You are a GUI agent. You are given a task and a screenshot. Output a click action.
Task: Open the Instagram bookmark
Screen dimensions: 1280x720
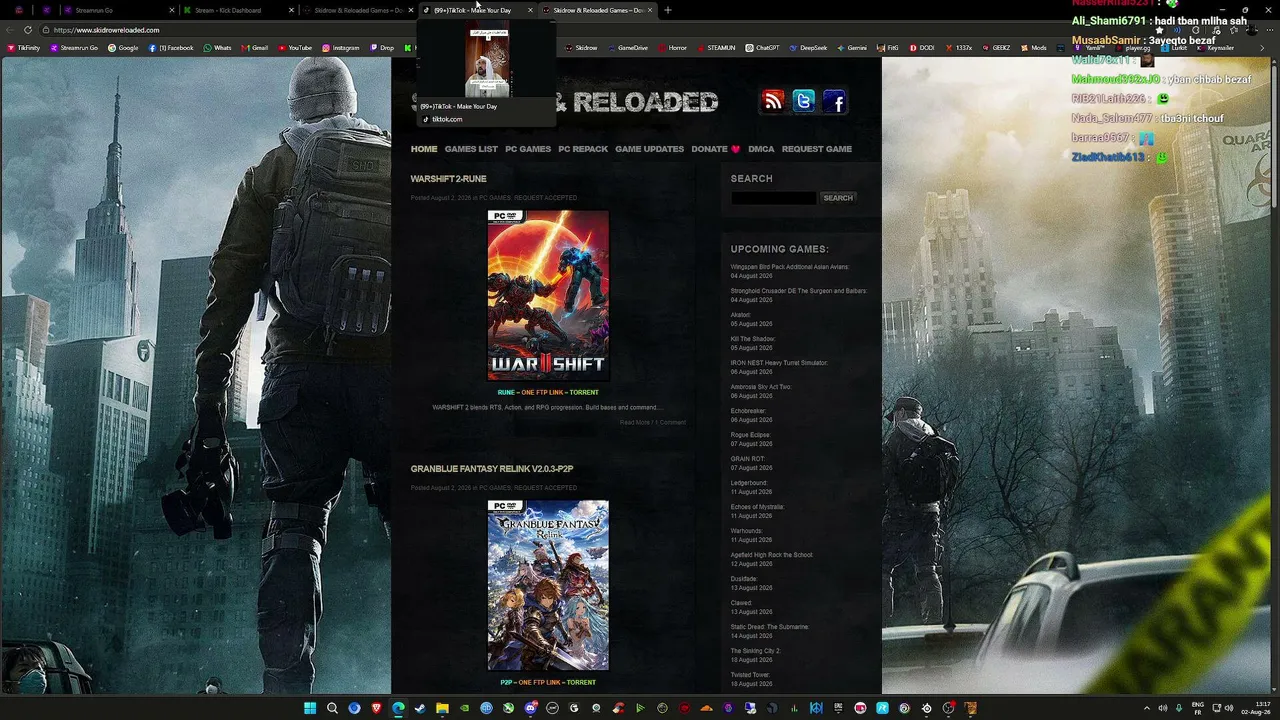point(340,48)
